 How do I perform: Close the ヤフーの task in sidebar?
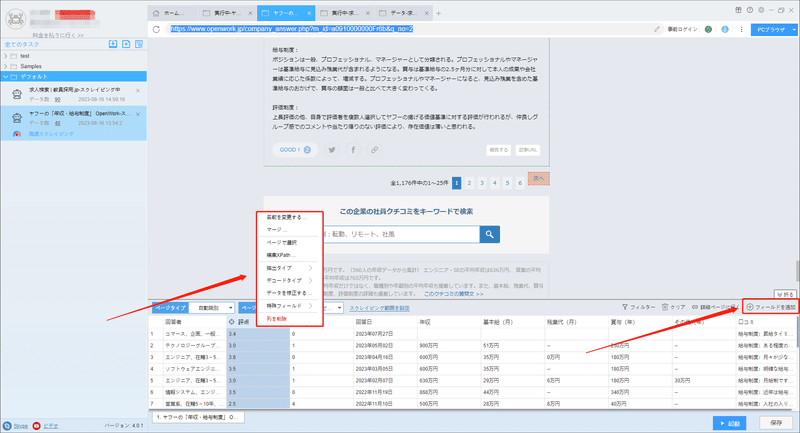[x=138, y=114]
